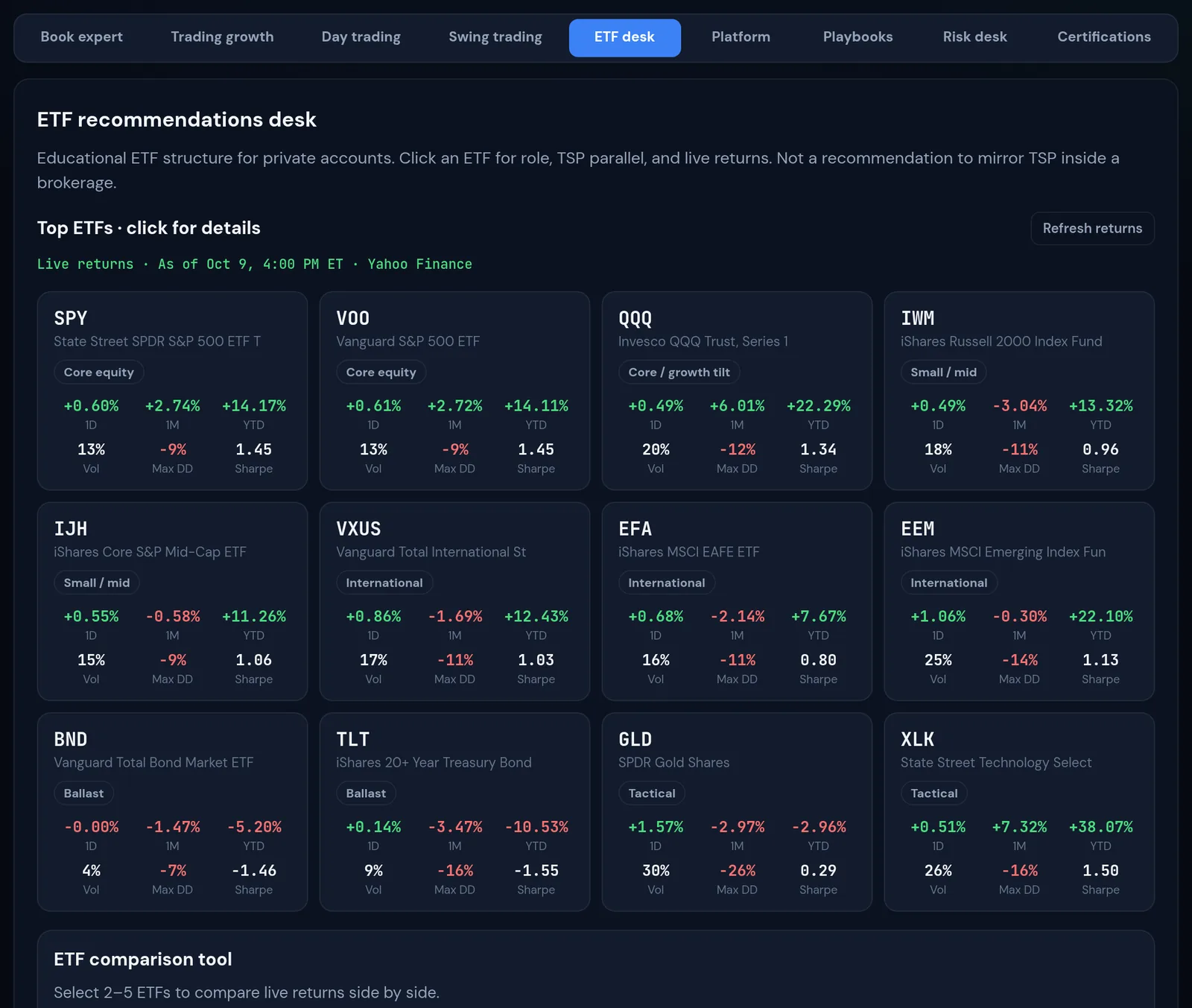Click the Tactical tag on GLD

coord(652,793)
